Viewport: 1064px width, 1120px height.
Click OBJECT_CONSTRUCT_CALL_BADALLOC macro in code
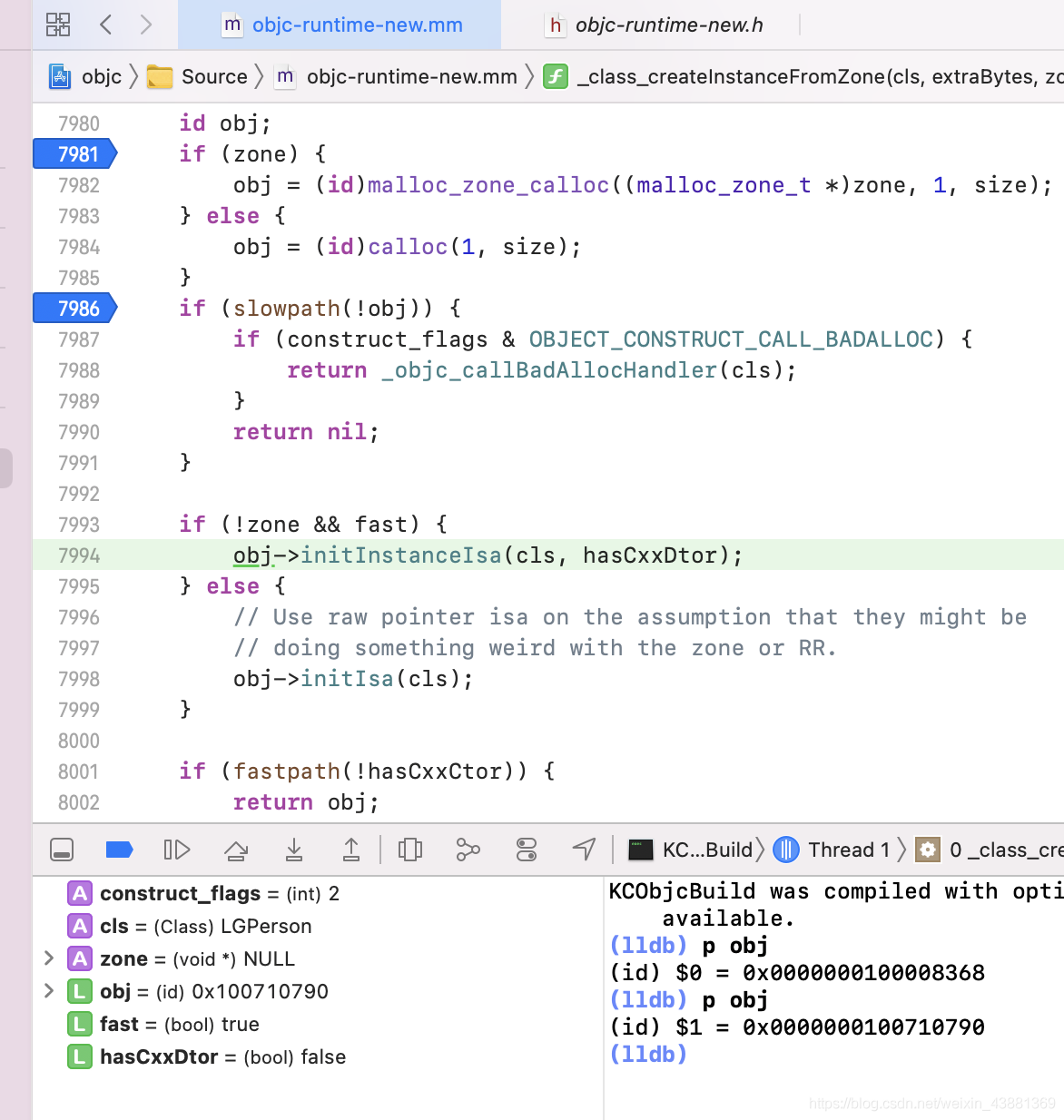click(731, 339)
